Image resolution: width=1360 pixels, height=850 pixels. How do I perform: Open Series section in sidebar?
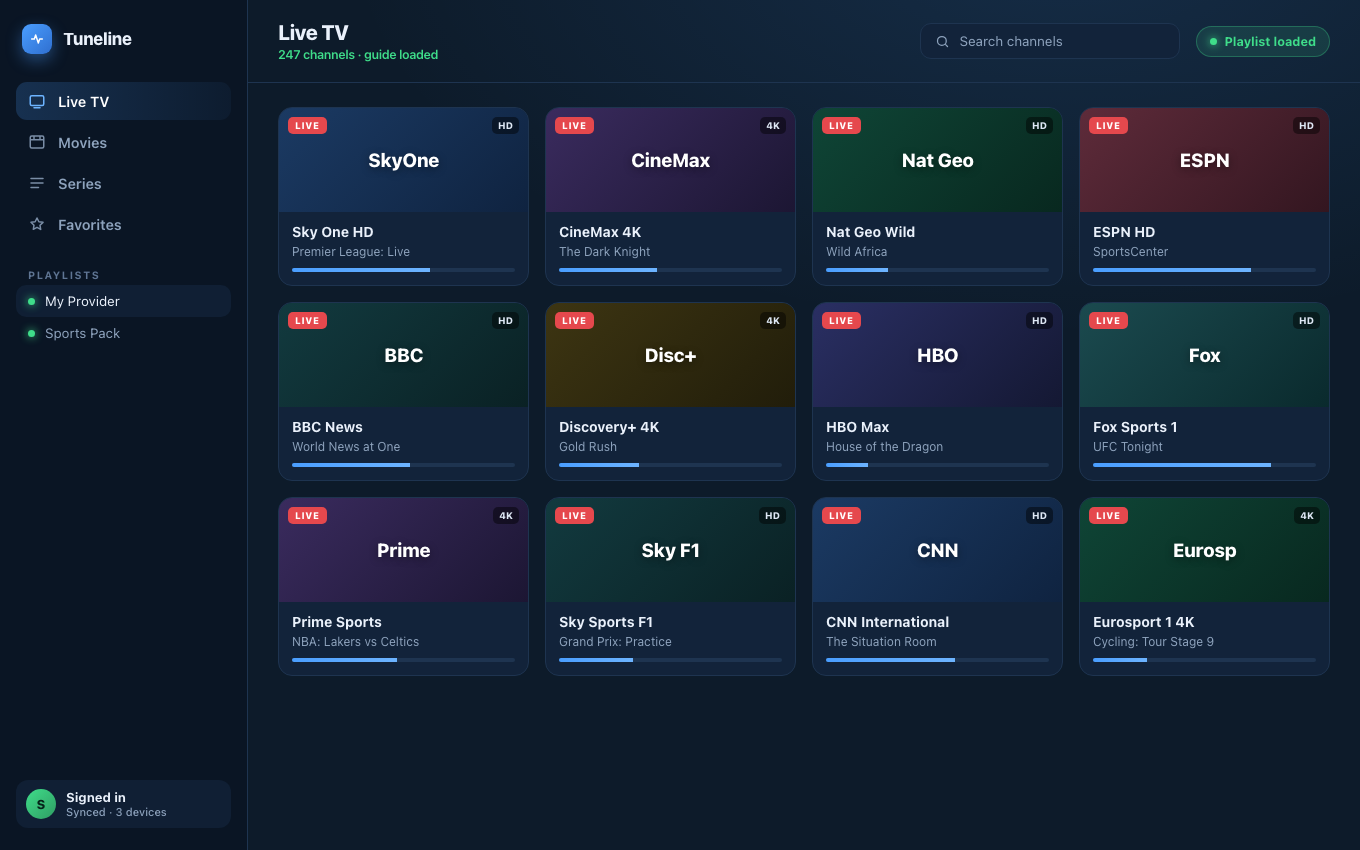point(123,183)
